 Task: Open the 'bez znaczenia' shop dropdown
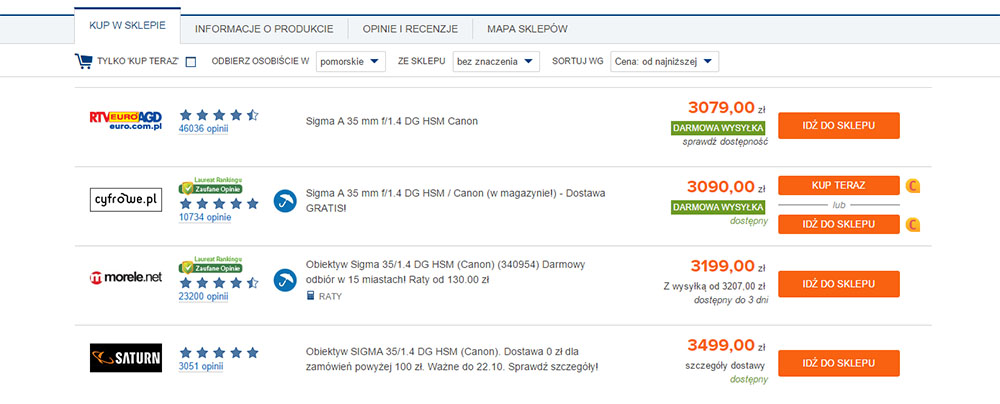tap(496, 62)
